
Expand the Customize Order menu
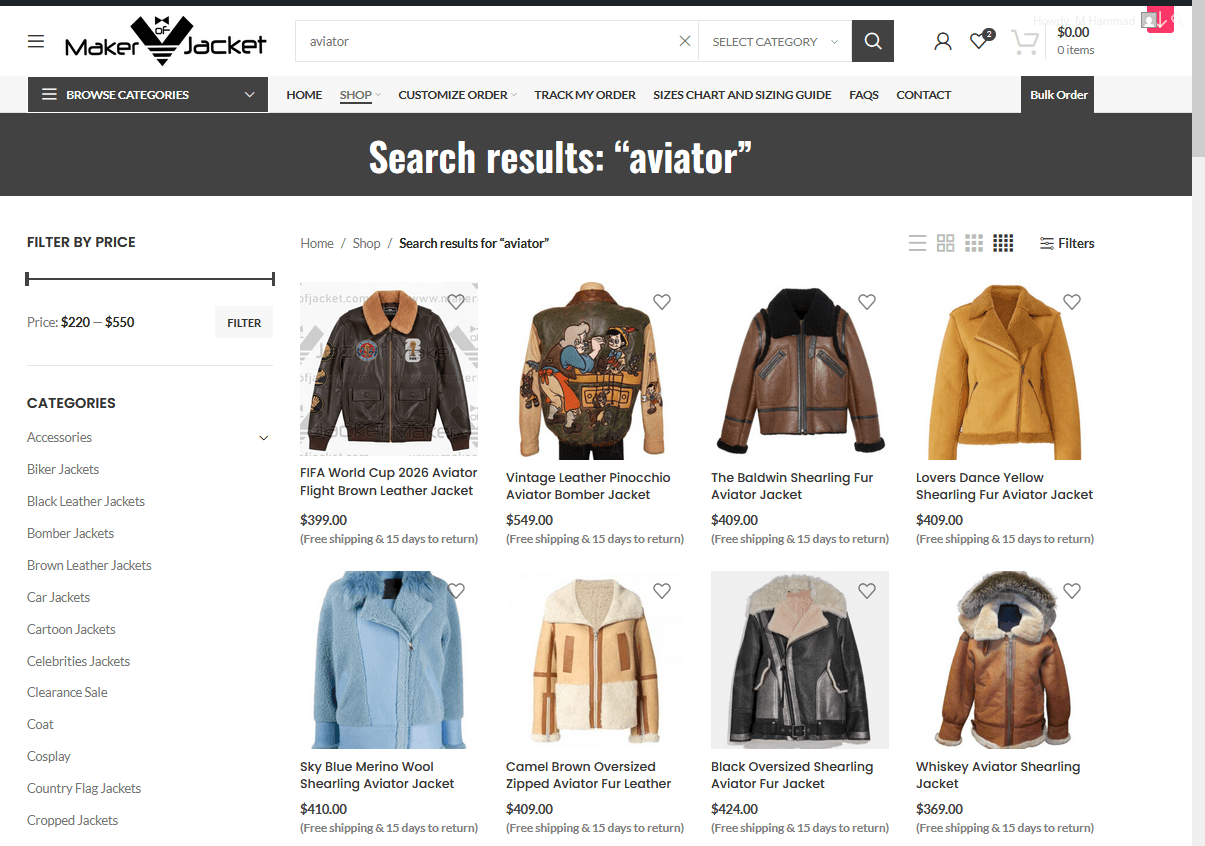(x=458, y=95)
